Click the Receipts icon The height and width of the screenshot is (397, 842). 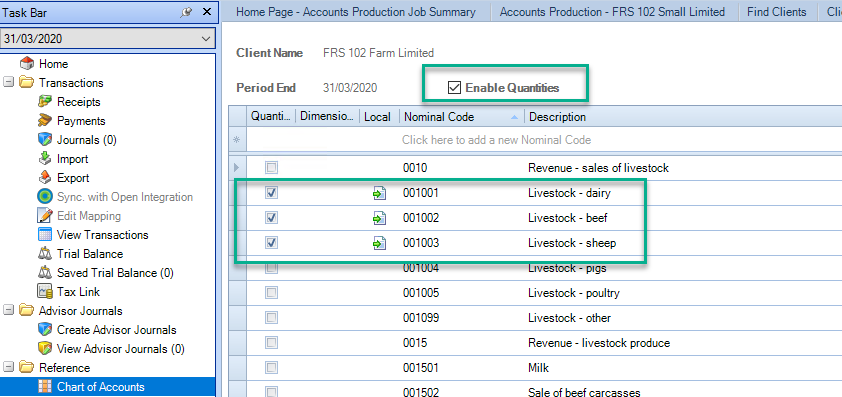(x=45, y=102)
